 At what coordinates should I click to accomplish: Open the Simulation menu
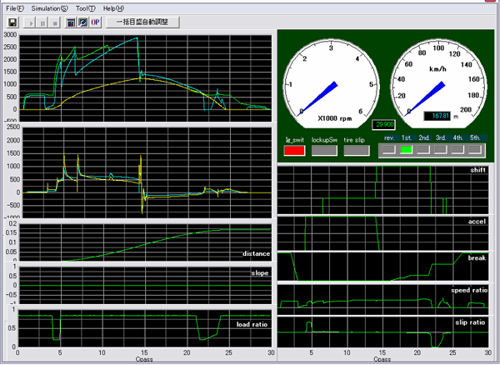(49, 9)
